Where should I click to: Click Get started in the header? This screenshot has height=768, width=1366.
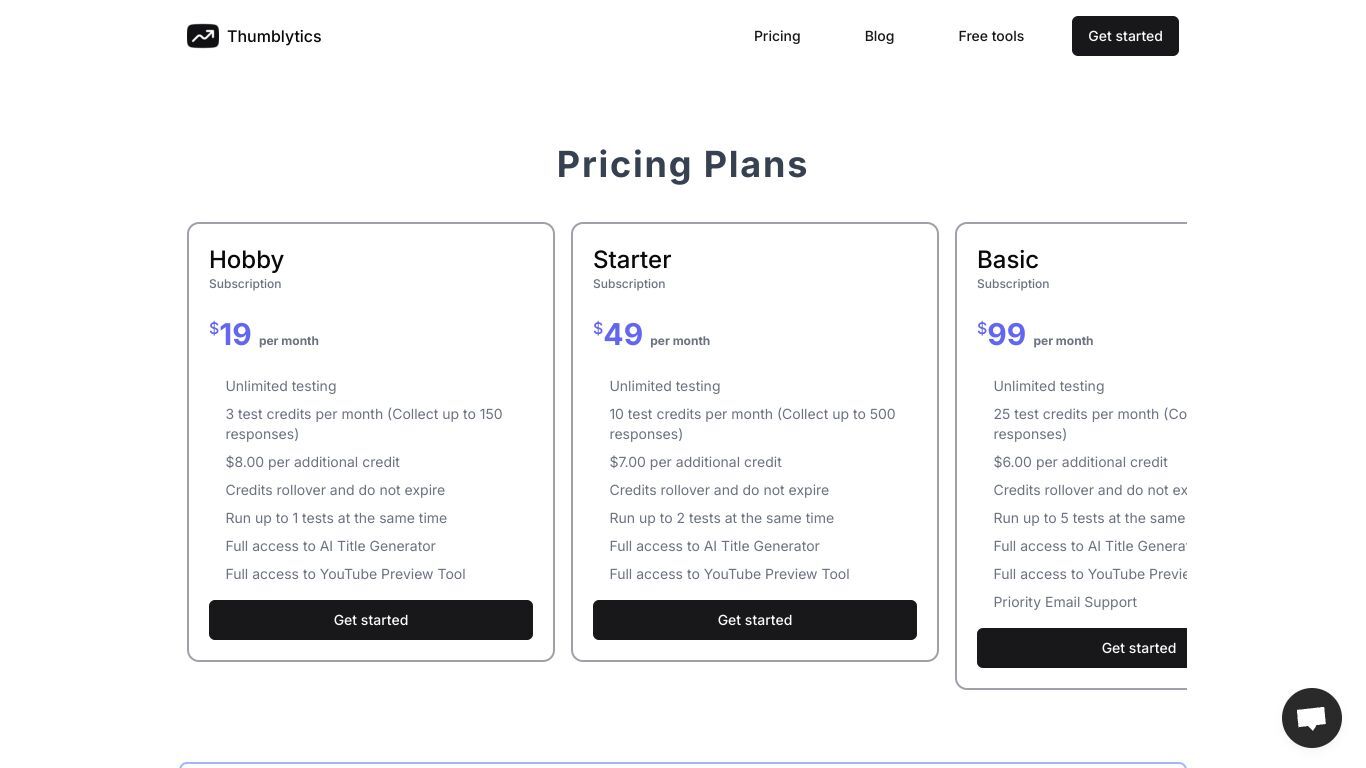(x=1125, y=36)
